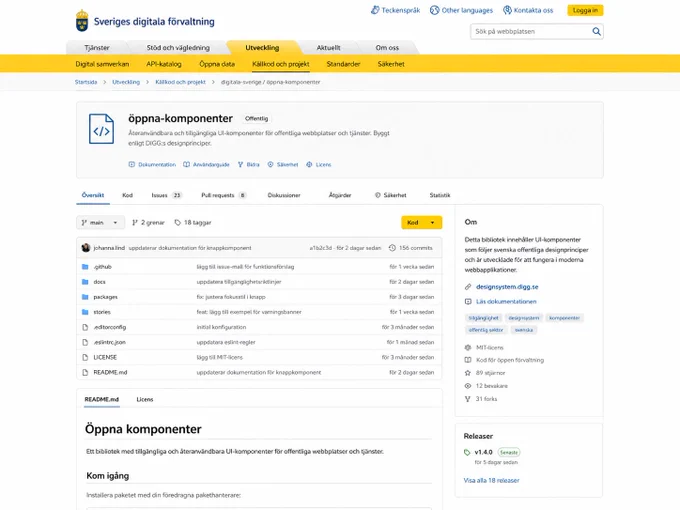Screen dimensions: 680x510
Task: Click the Sveriges digitala förvaltning crest logo
Action: tap(82, 21)
